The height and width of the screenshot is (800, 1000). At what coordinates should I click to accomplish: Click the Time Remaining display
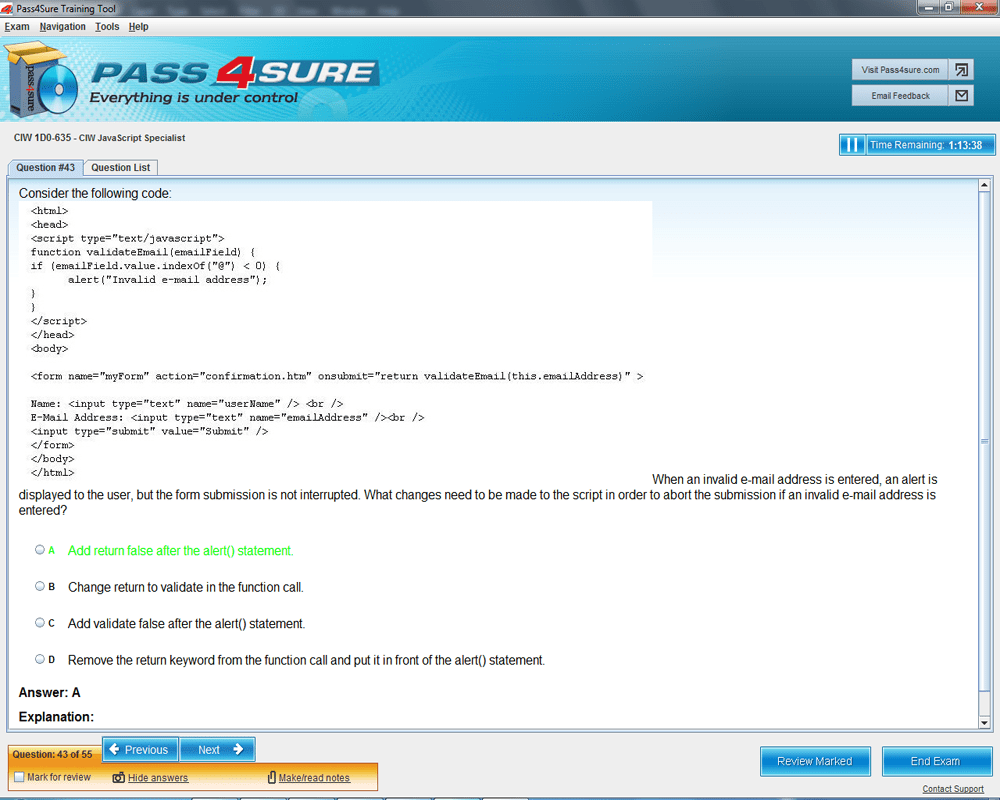[x=930, y=145]
